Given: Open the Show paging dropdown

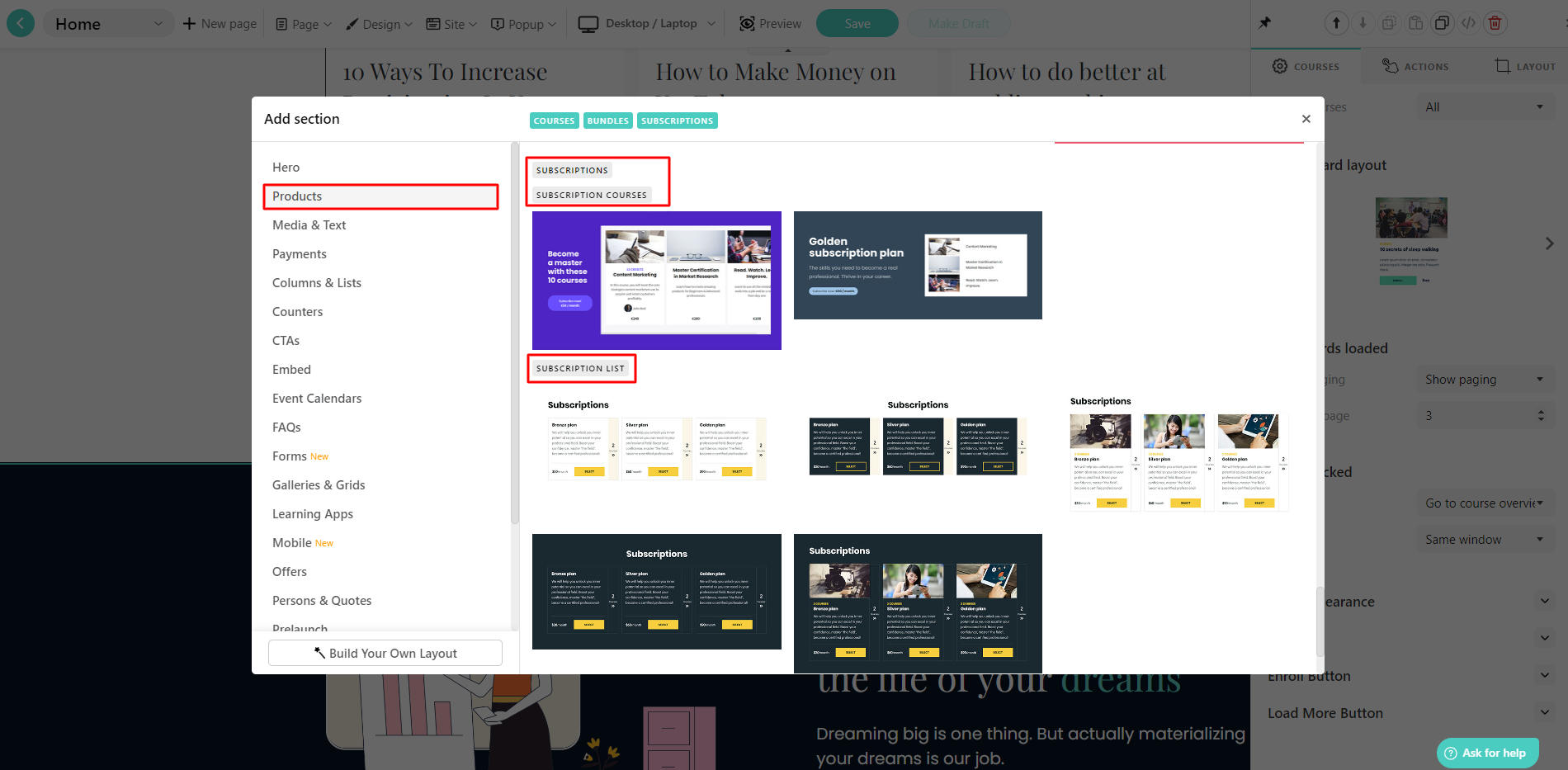Looking at the screenshot, I should pyautogui.click(x=1485, y=379).
